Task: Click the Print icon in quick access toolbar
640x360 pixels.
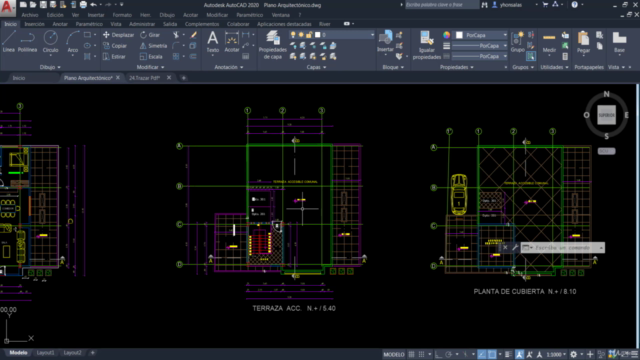Action: coord(83,5)
